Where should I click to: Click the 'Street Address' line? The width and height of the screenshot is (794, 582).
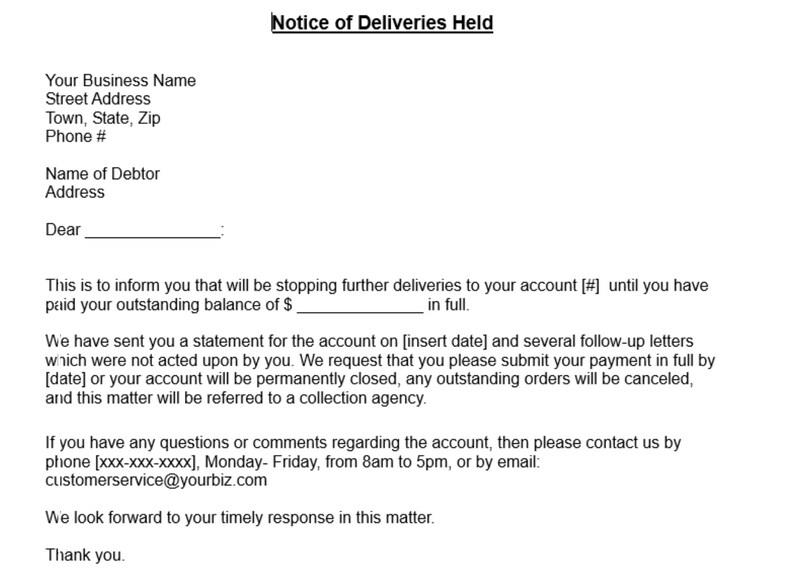98,99
